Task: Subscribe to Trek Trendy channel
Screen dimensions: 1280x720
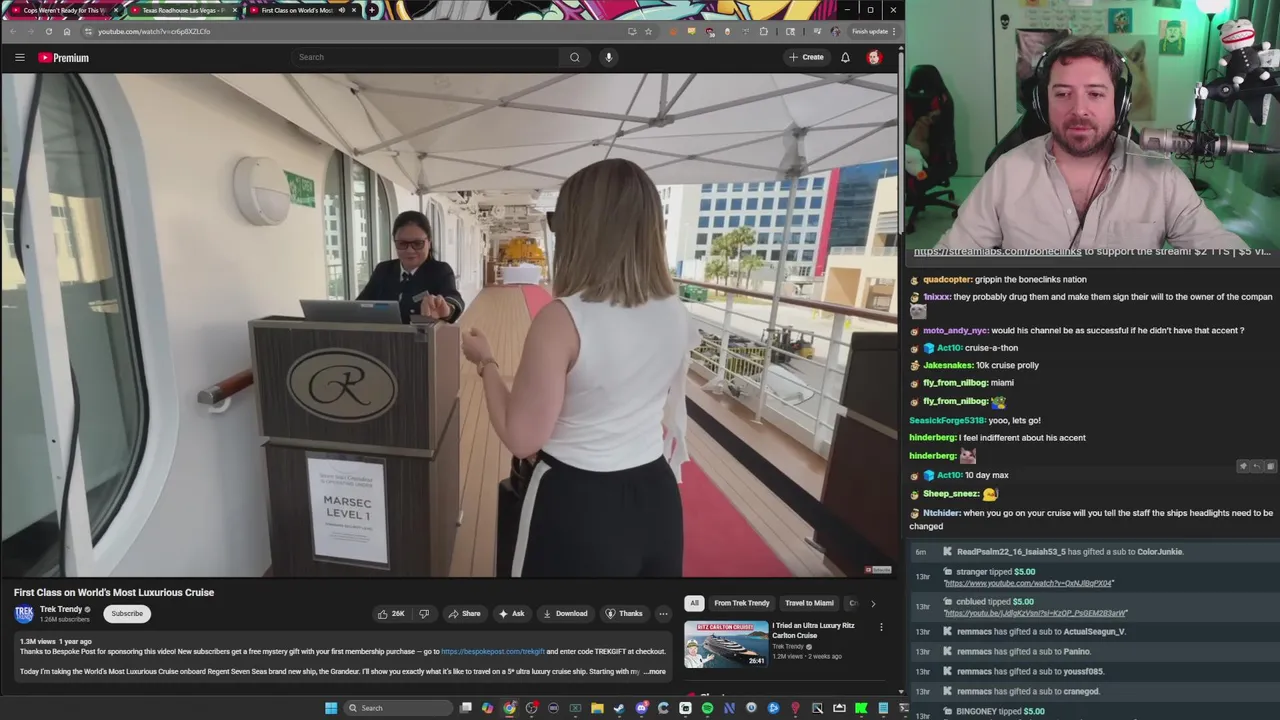Action: 127,613
